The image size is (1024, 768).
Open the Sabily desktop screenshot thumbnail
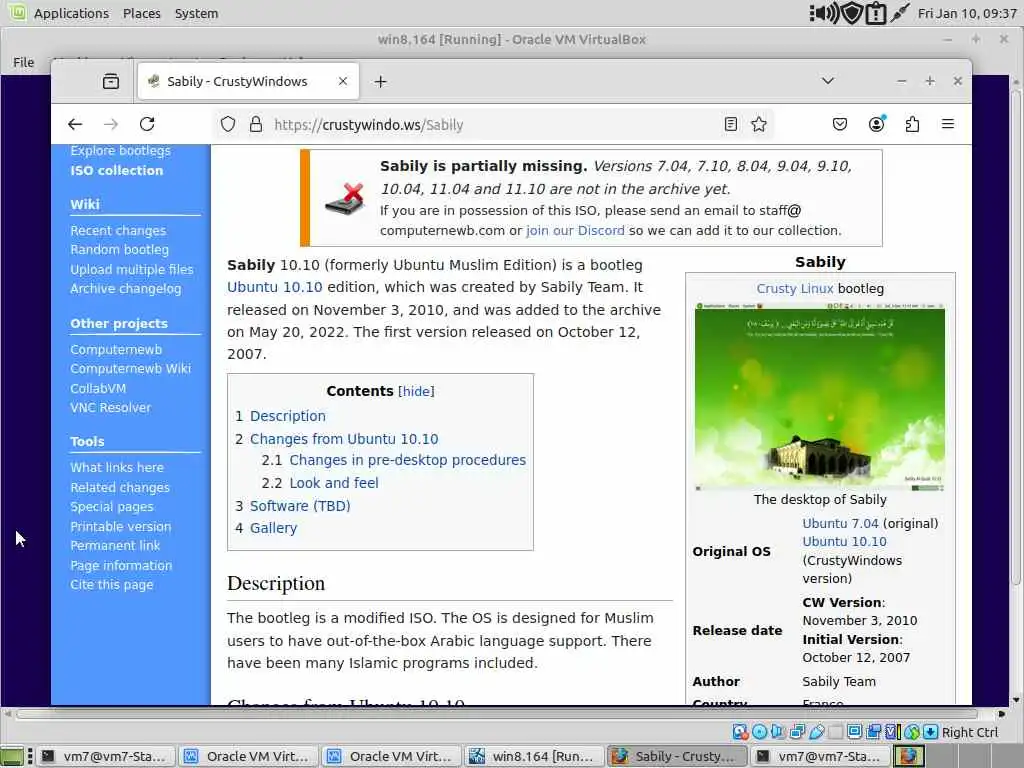tap(820, 397)
